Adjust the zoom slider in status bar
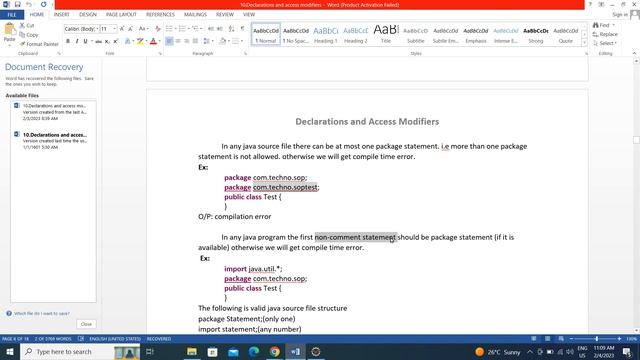Image resolution: width=640 pixels, height=360 pixels. point(596,339)
